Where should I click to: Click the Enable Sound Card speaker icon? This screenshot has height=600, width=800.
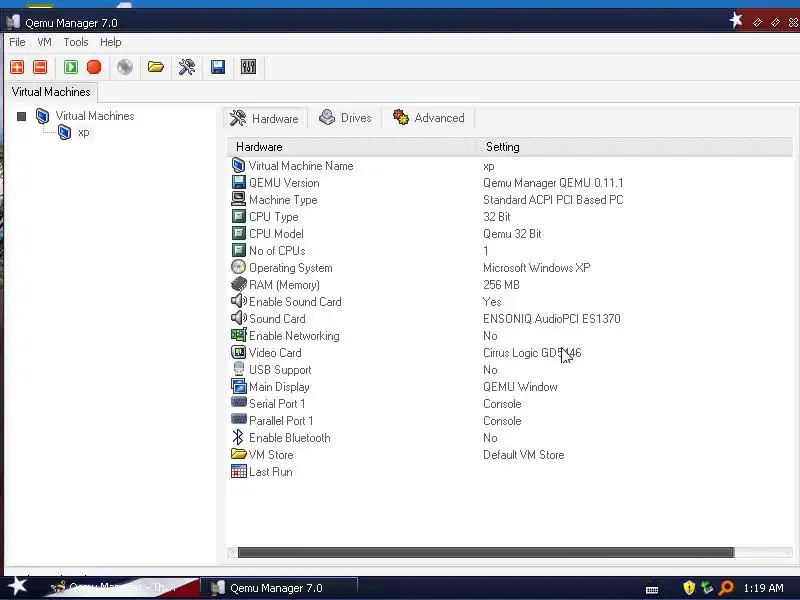pos(238,301)
